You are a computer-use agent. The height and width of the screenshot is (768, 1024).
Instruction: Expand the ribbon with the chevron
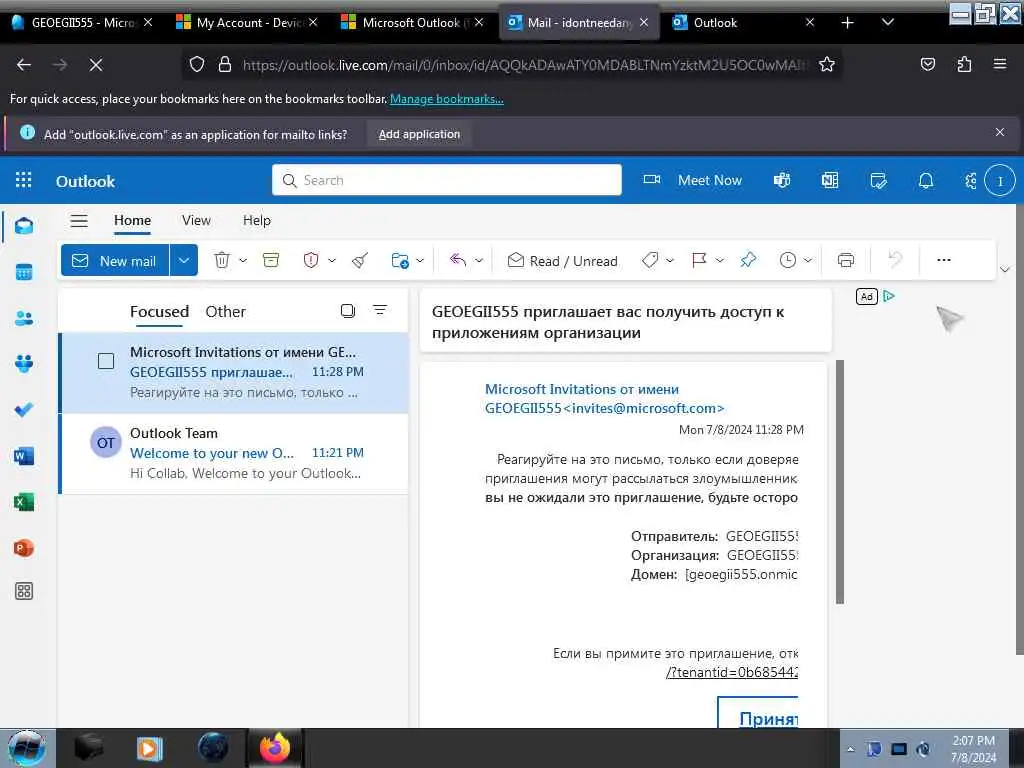point(1005,269)
